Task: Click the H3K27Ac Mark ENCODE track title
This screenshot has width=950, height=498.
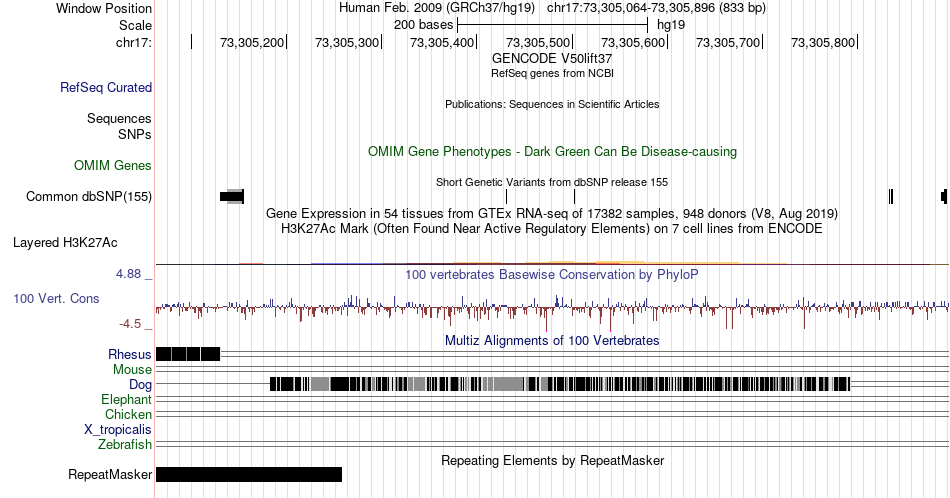Action: (552, 228)
